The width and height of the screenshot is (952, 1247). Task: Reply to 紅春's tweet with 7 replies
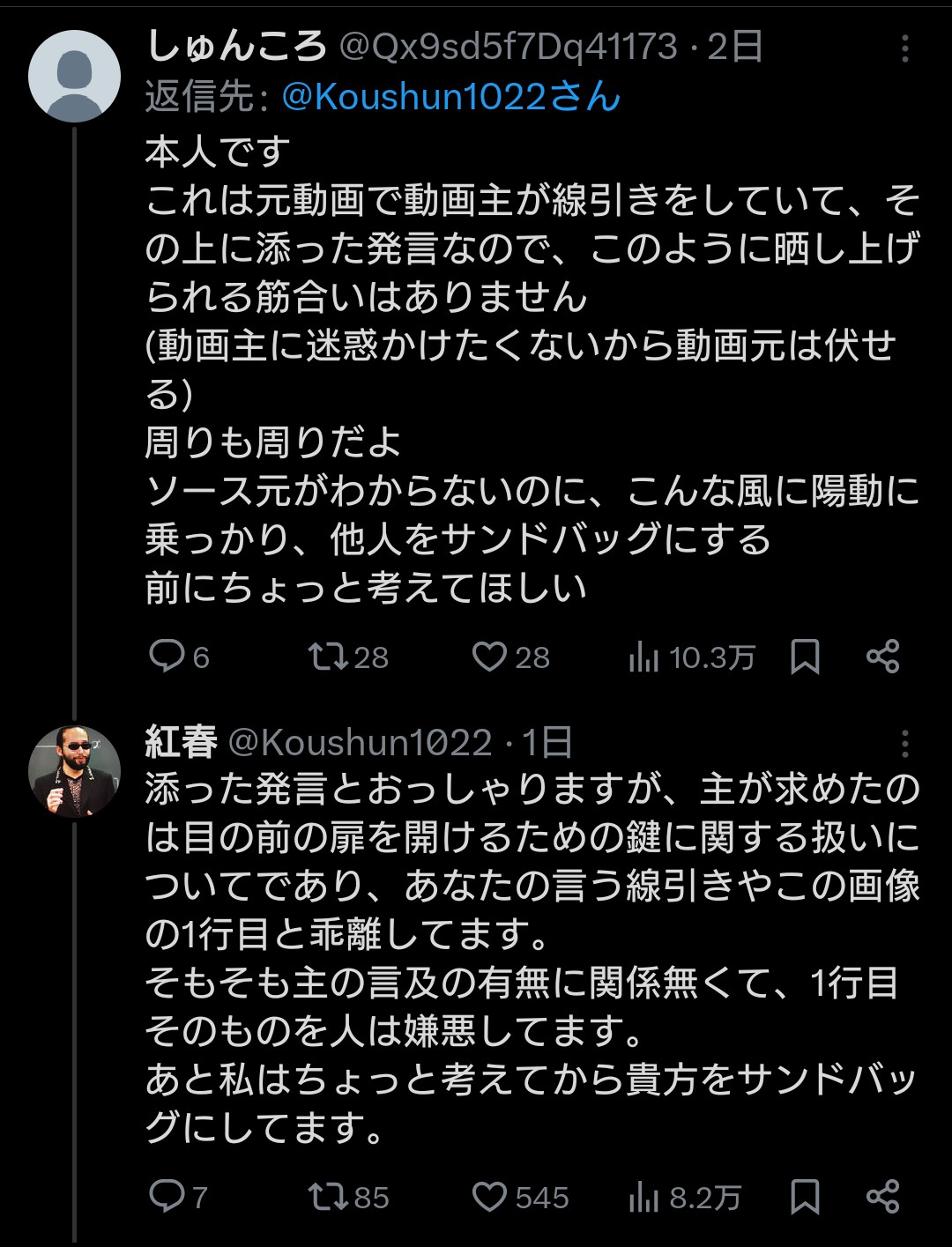(167, 1196)
